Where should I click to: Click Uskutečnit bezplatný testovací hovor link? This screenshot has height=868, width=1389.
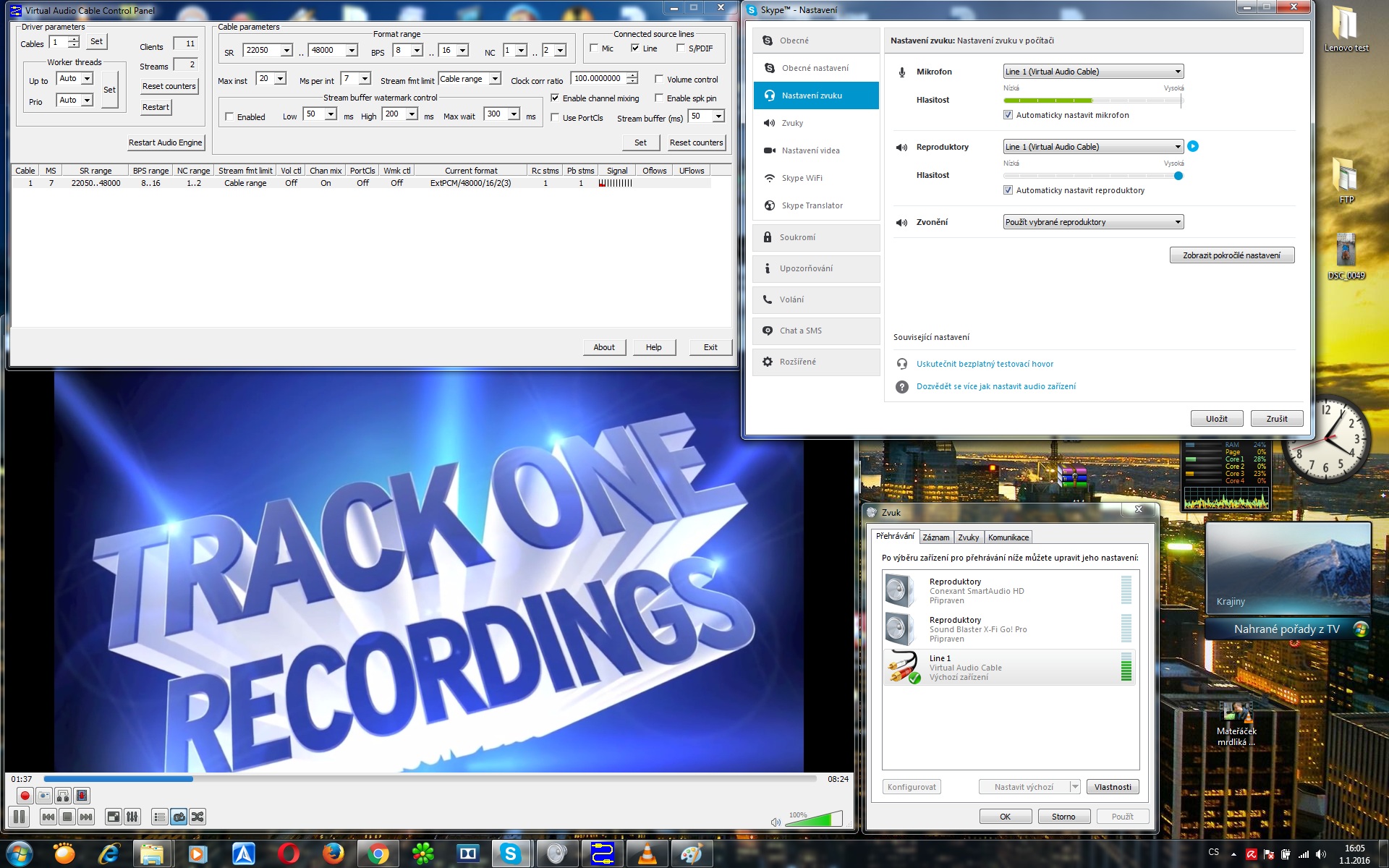(x=985, y=364)
